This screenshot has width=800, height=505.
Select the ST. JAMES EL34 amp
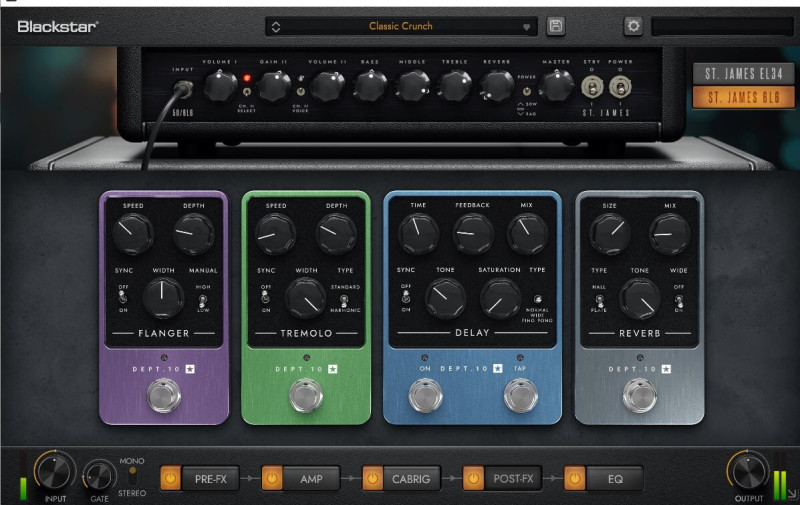coord(743,74)
